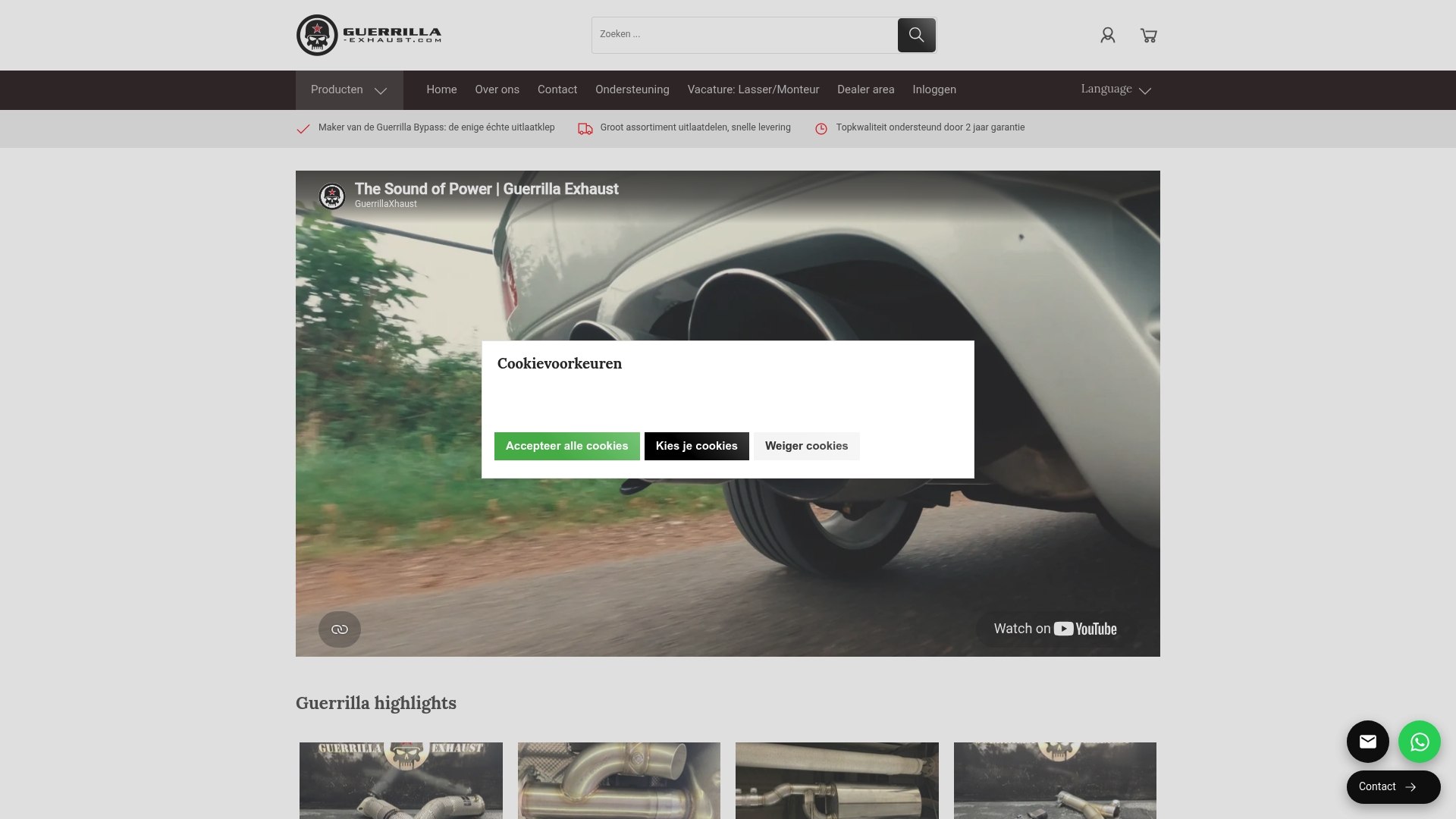Focus the Zoeken search field

pyautogui.click(x=745, y=35)
